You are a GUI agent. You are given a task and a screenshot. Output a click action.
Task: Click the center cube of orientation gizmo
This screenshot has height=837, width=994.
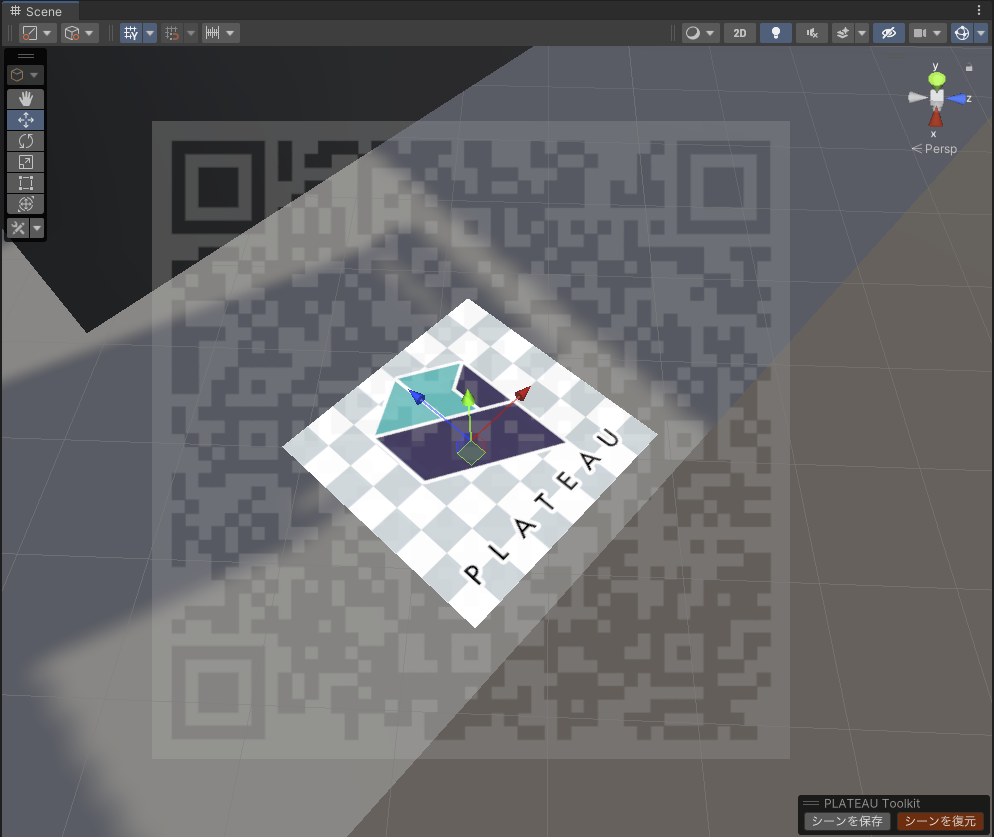pos(936,98)
